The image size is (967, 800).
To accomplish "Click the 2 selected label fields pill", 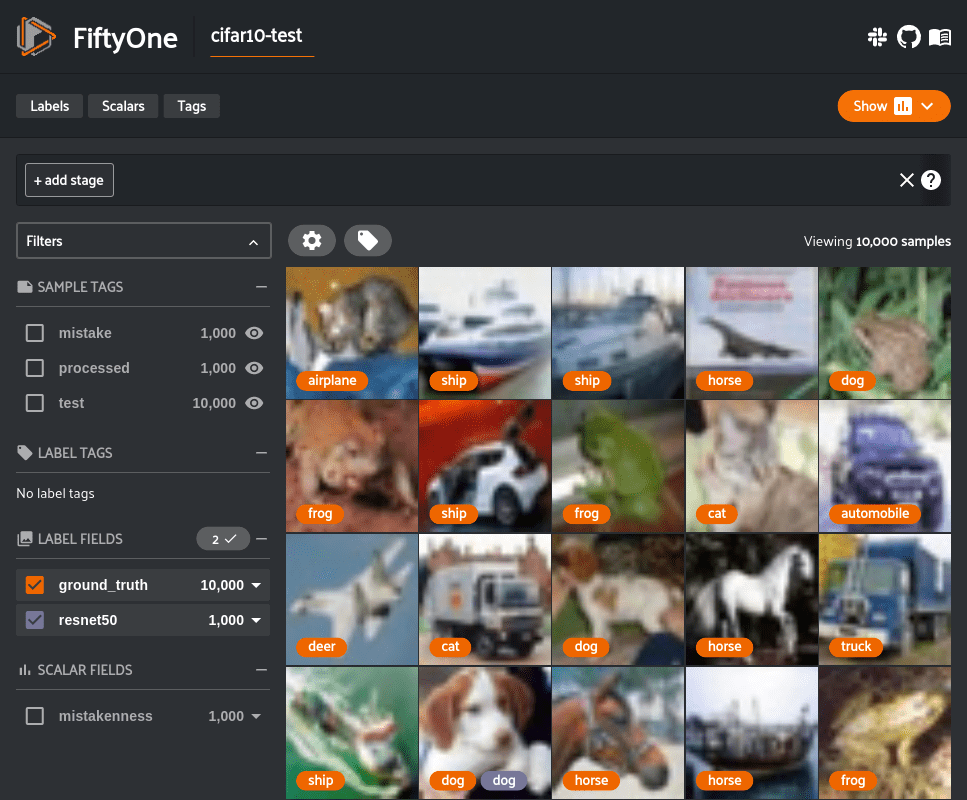I will 223,539.
